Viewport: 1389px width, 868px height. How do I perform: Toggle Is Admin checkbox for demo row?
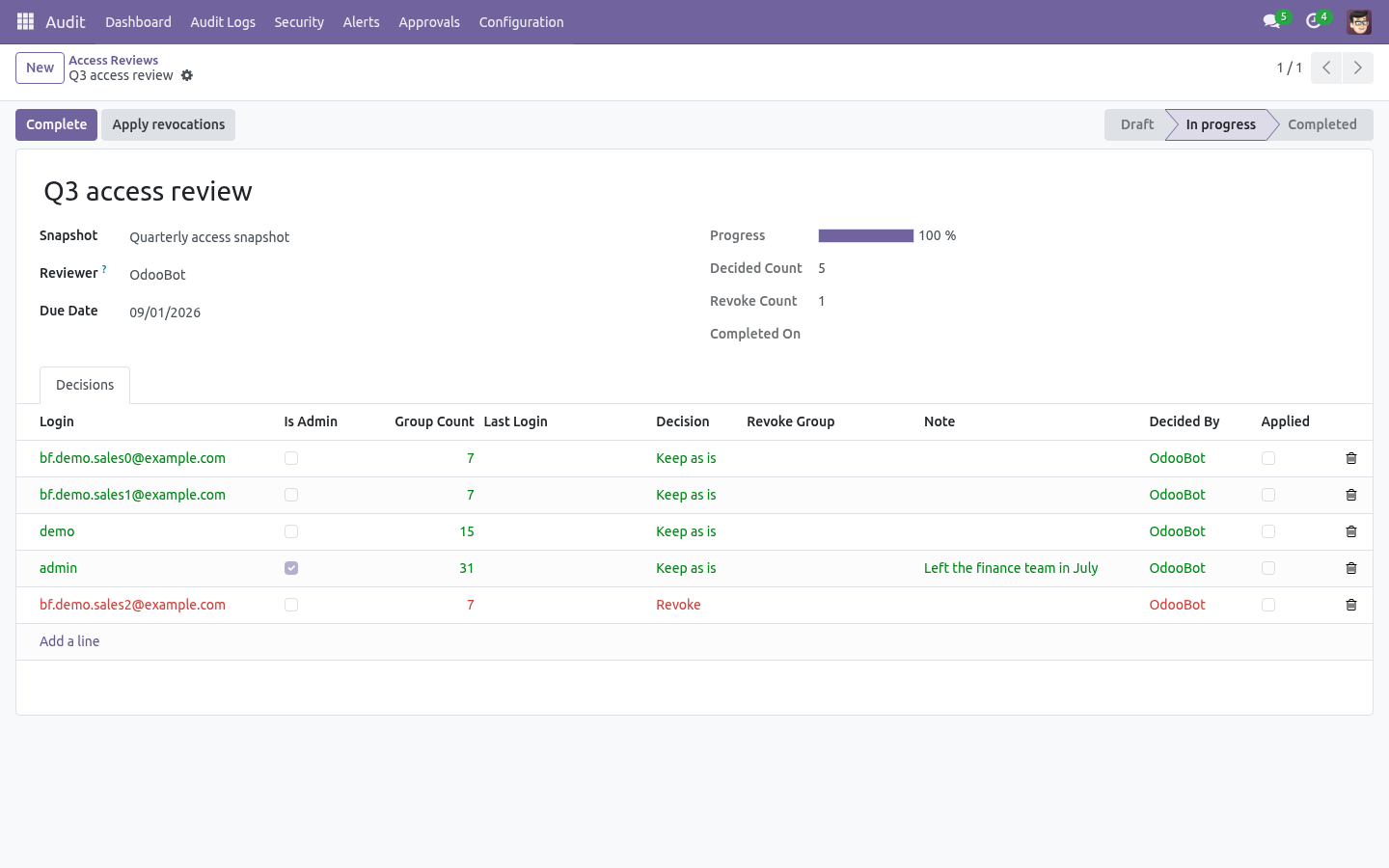(x=291, y=531)
